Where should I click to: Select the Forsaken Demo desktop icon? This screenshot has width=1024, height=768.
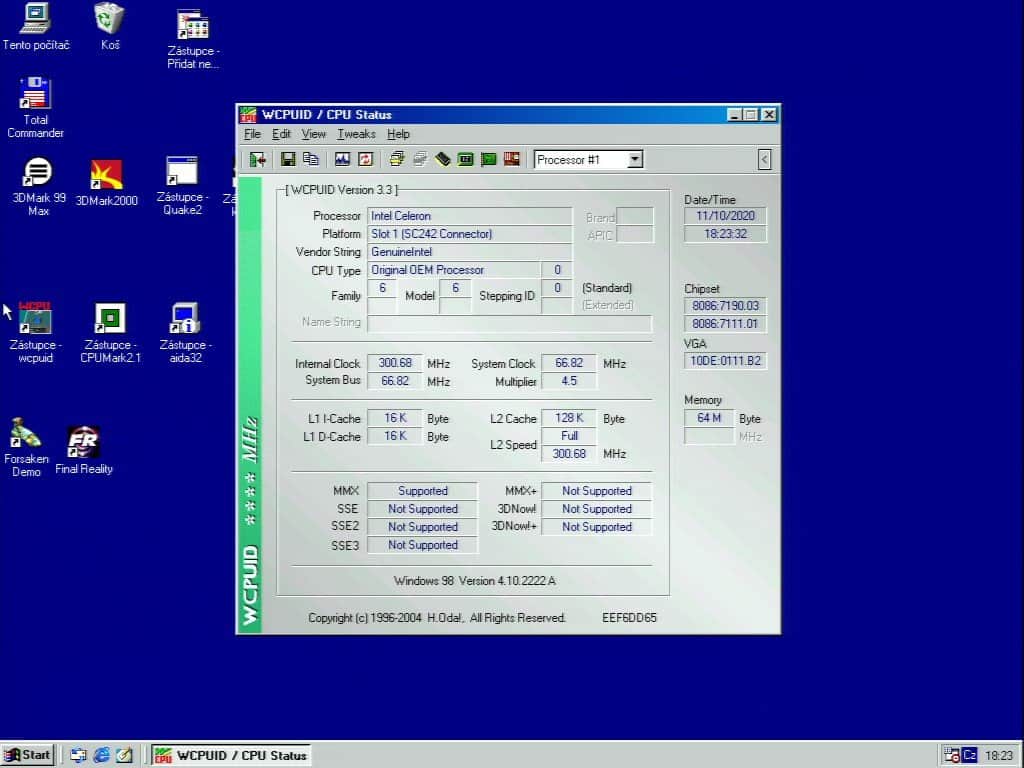(26, 448)
